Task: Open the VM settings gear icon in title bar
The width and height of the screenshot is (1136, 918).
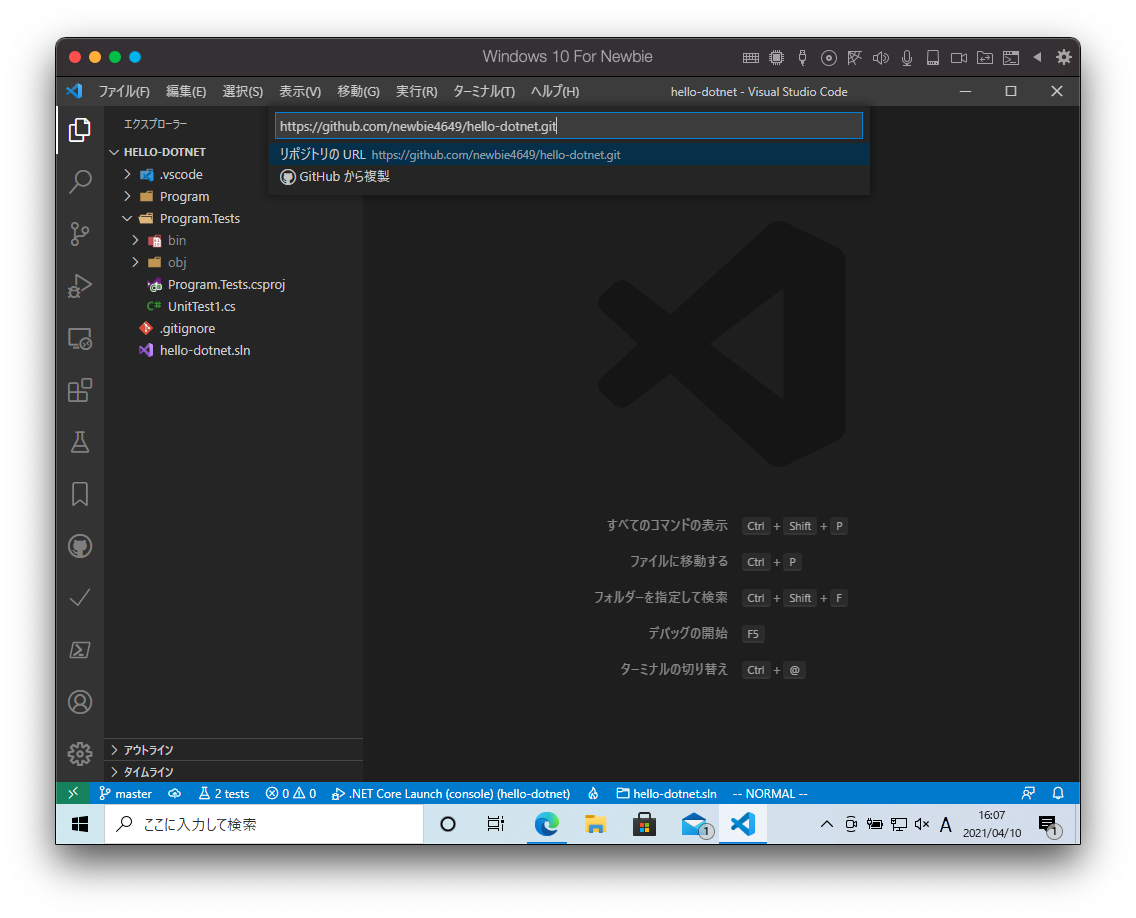Action: click(x=1064, y=57)
